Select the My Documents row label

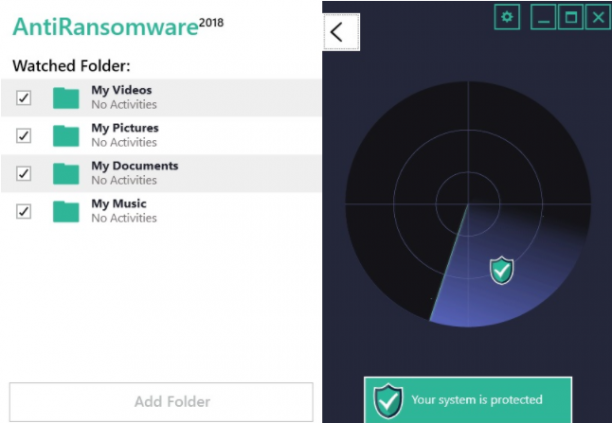tap(135, 166)
